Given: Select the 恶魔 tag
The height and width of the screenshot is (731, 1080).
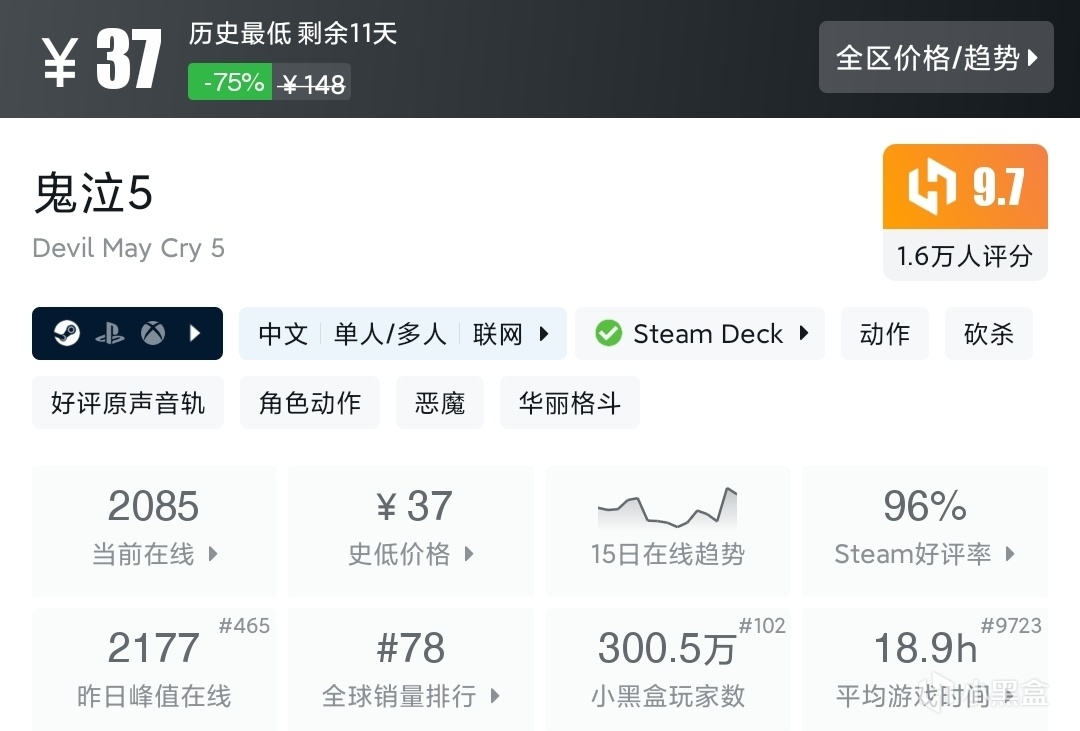Looking at the screenshot, I should pyautogui.click(x=439, y=402).
